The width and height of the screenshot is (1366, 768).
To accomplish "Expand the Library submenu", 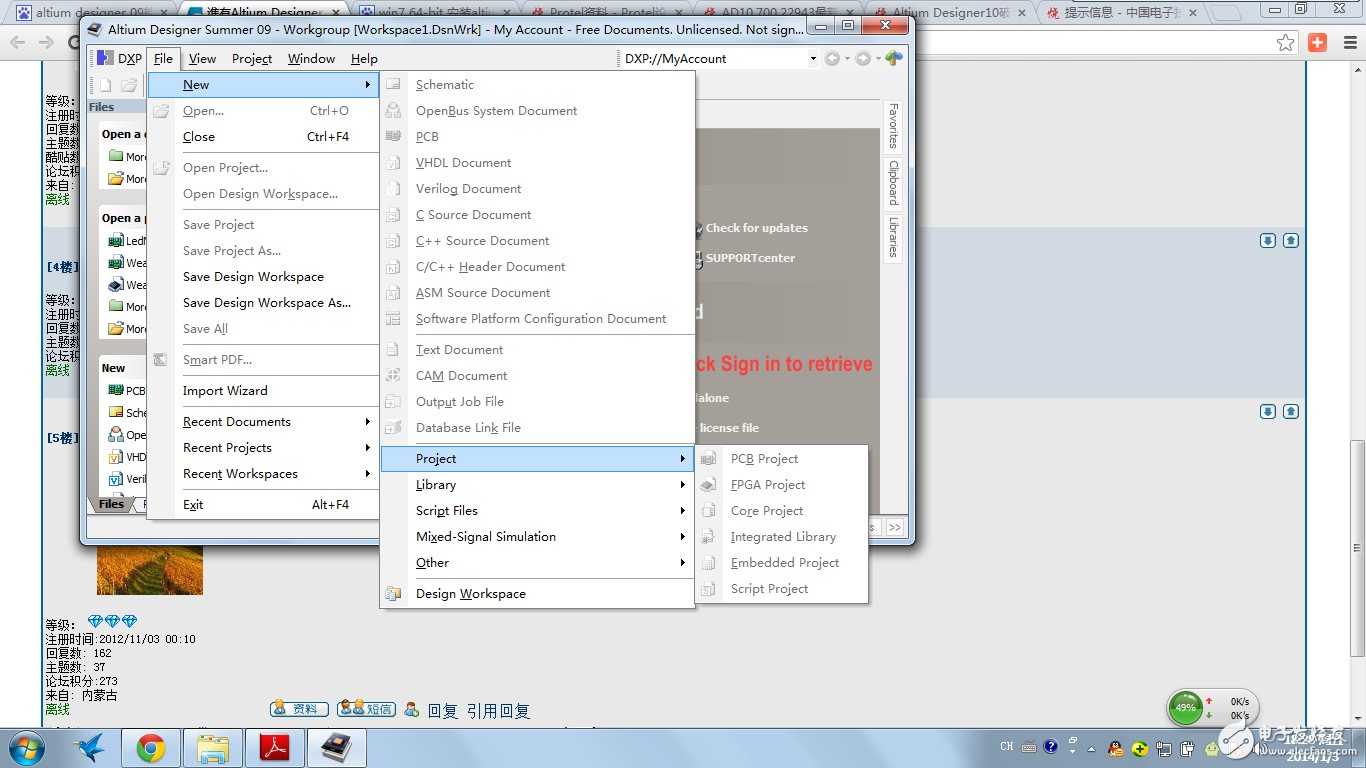I will pyautogui.click(x=537, y=485).
